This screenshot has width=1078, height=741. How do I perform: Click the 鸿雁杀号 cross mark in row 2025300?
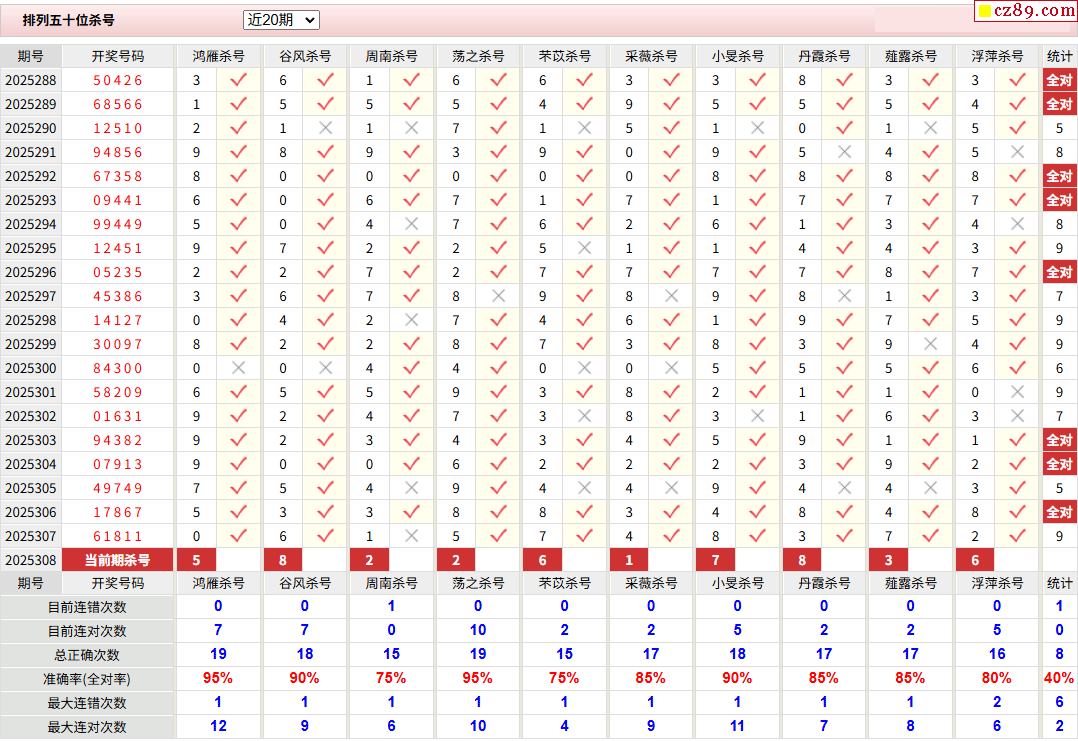(238, 368)
